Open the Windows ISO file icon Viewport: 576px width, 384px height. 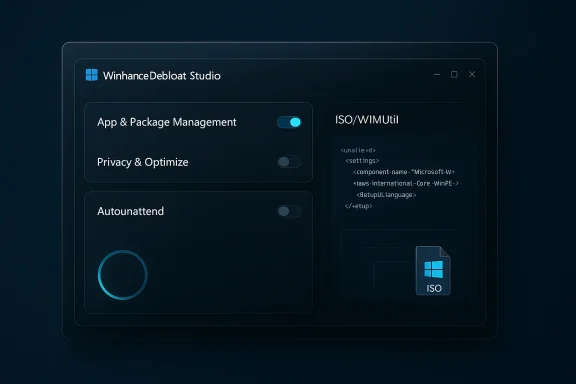(433, 270)
